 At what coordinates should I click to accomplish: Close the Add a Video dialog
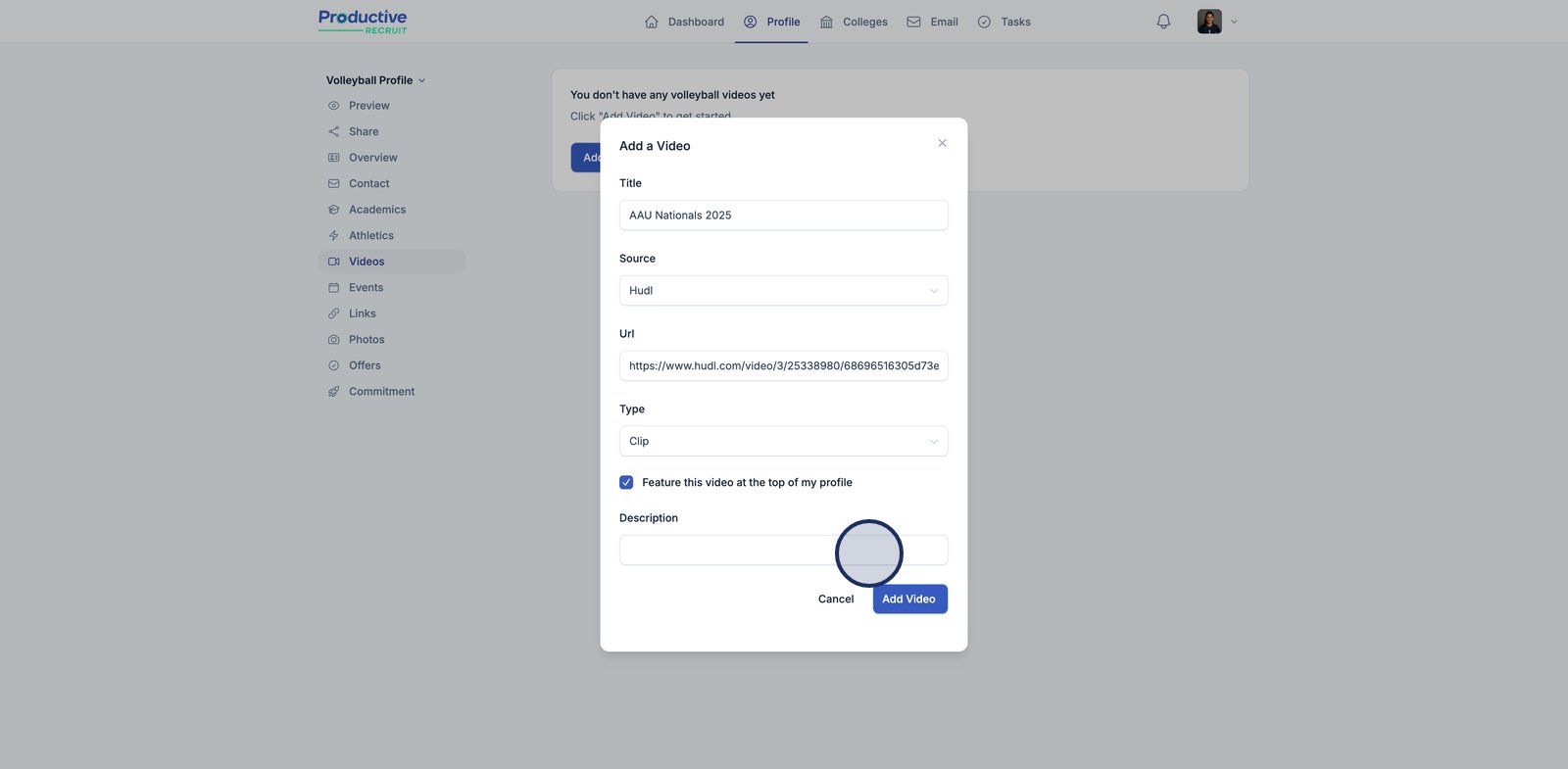pos(942,143)
